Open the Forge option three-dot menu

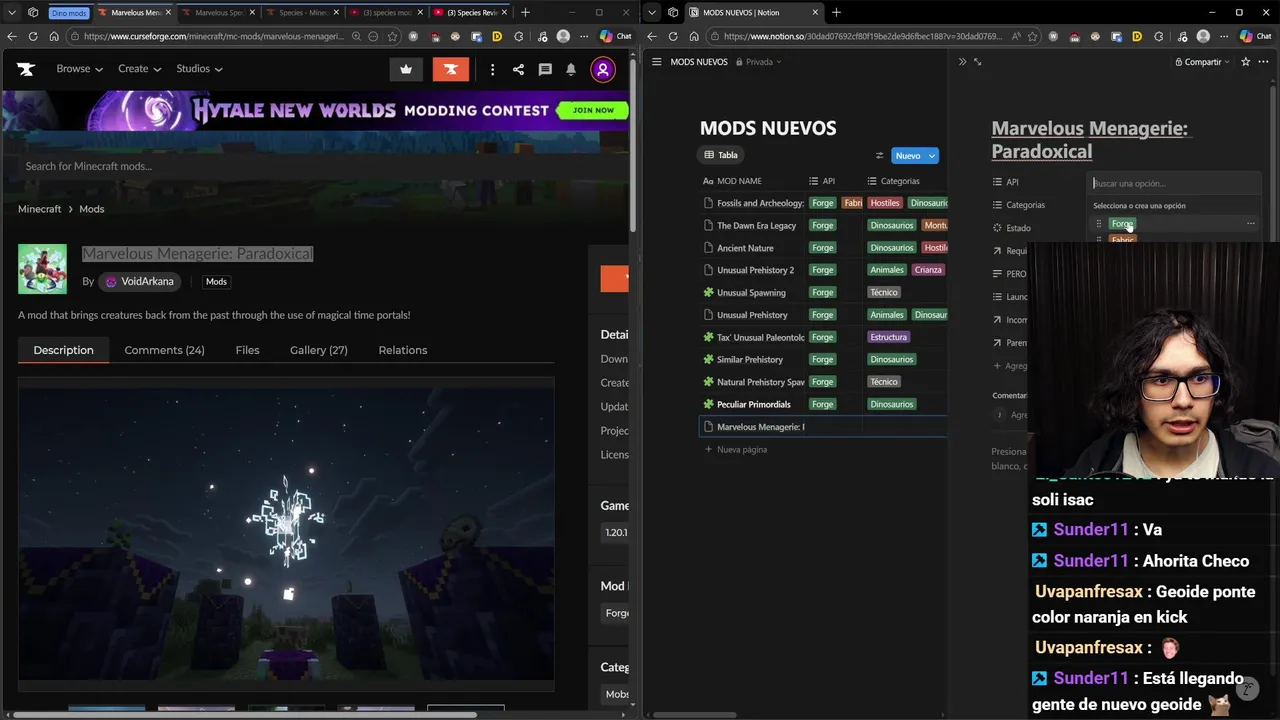[x=1250, y=224]
